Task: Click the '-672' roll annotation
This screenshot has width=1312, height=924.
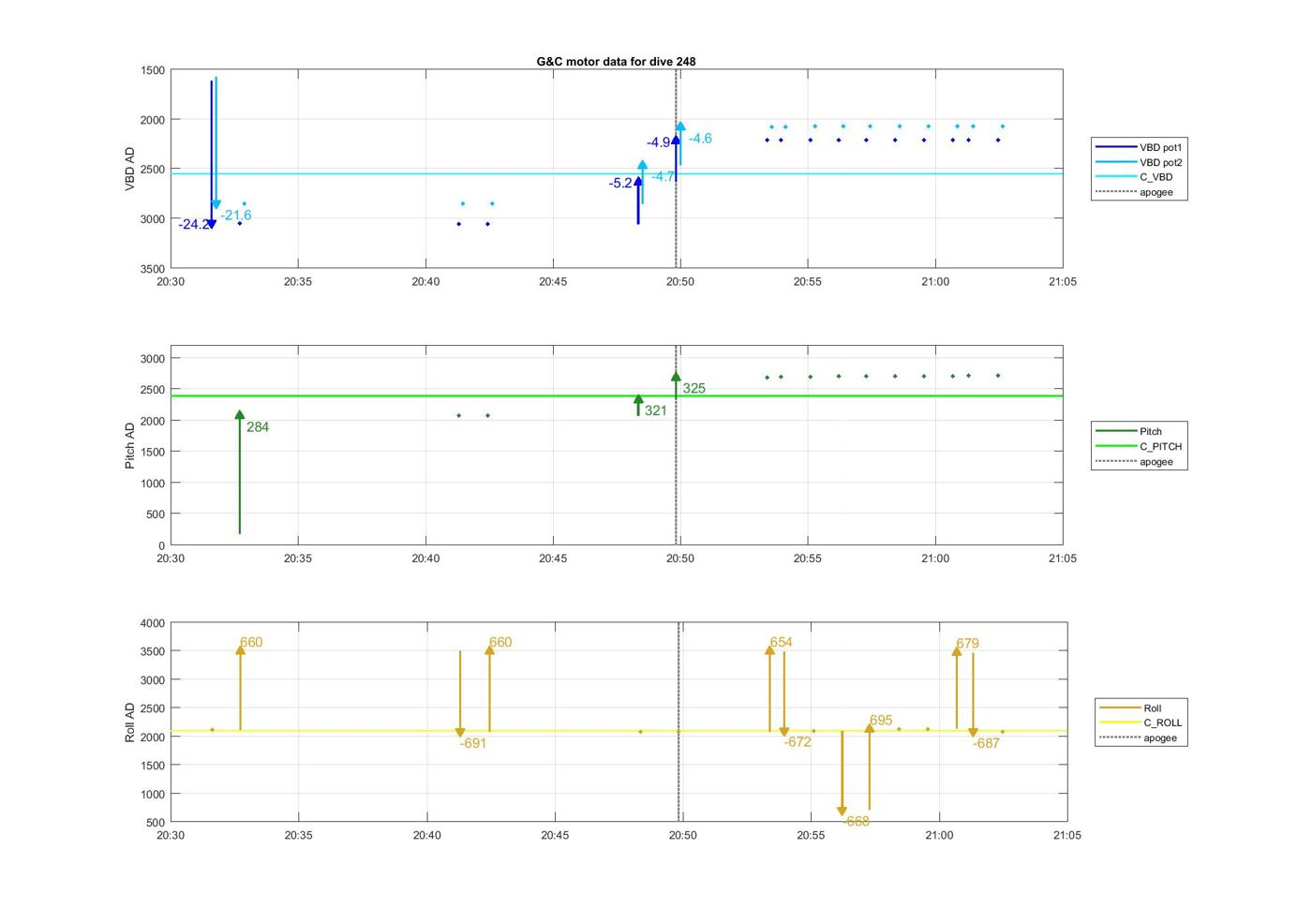Action: (x=798, y=741)
